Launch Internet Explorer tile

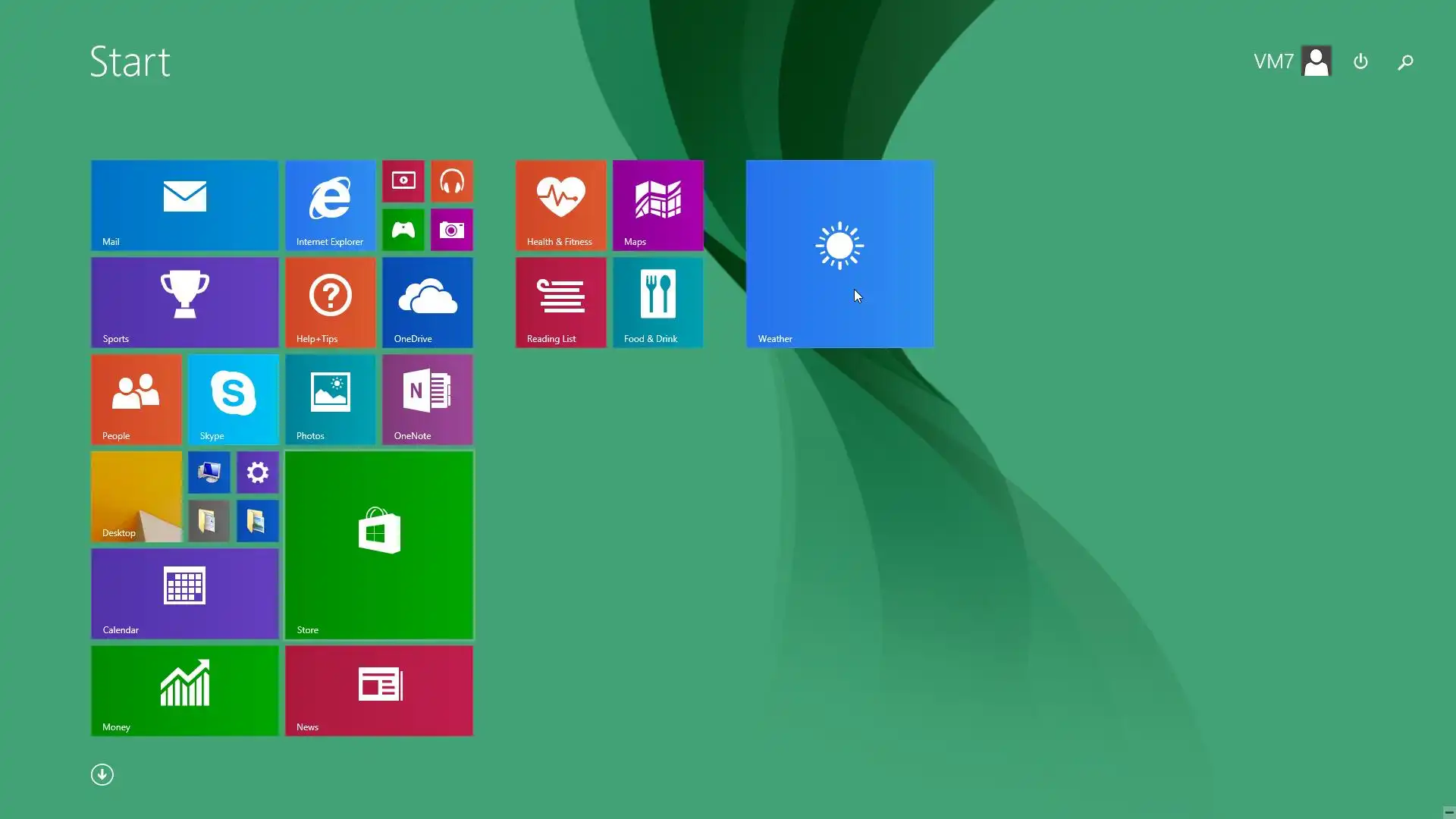point(330,205)
